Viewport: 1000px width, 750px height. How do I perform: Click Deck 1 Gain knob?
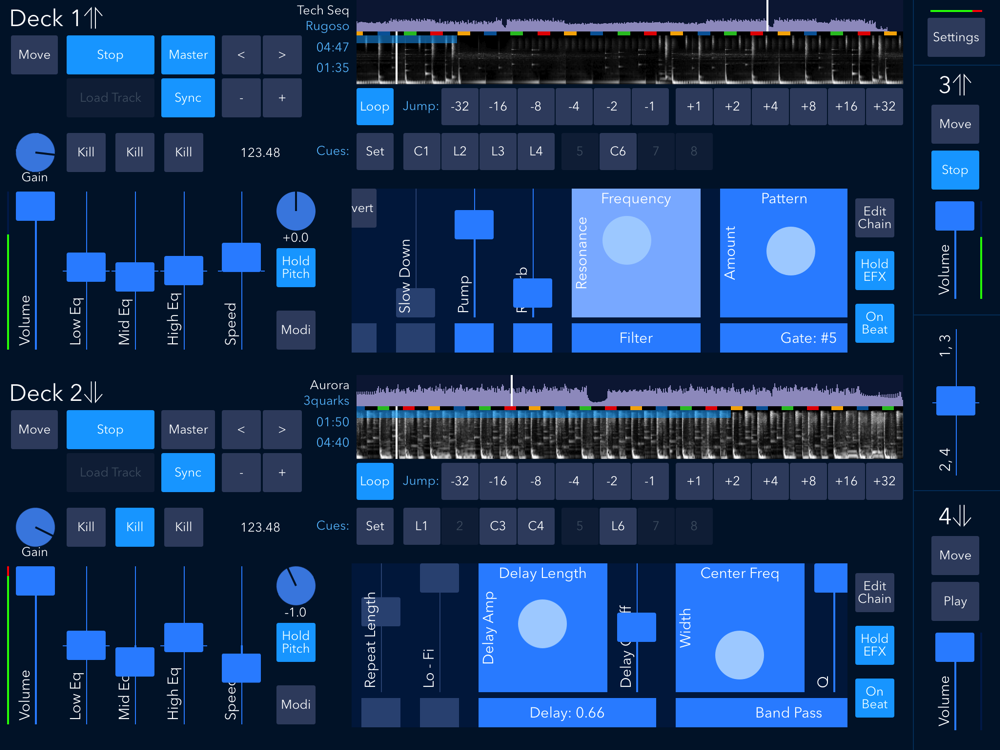pos(35,153)
